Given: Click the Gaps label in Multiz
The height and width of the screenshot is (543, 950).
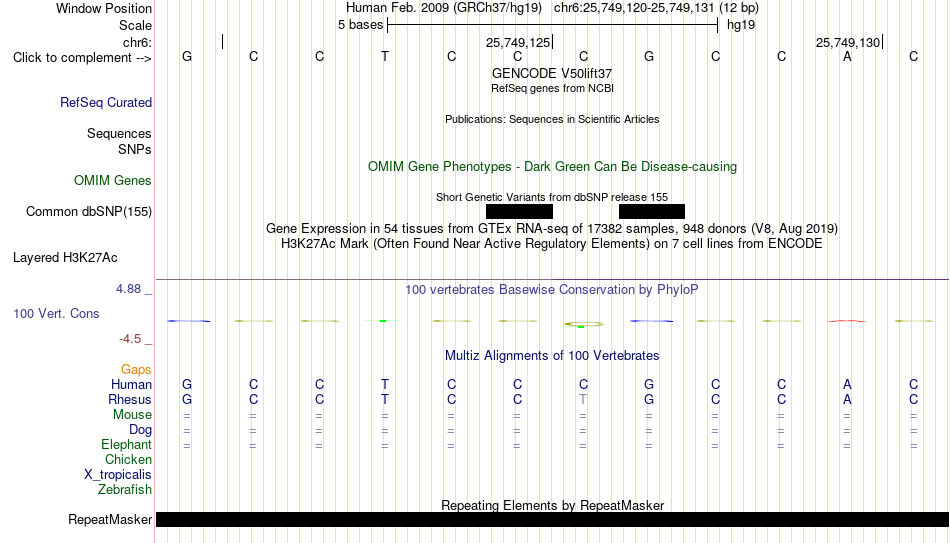Looking at the screenshot, I should 136,370.
